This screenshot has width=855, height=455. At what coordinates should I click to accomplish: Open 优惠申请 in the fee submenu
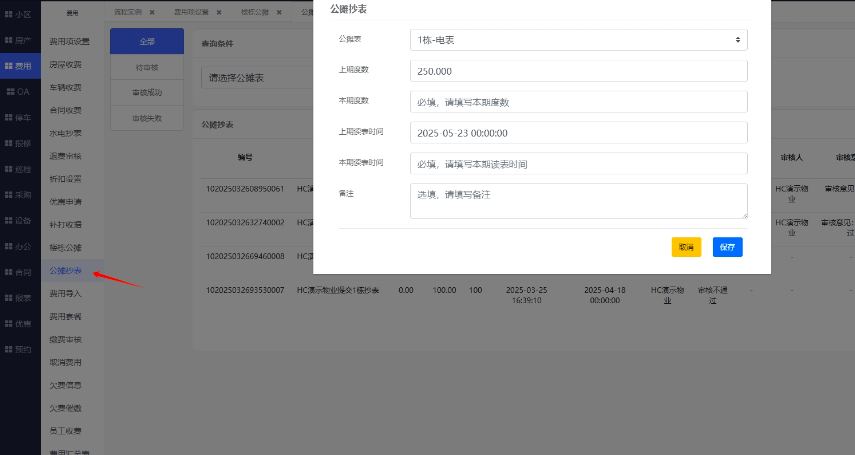[65, 202]
